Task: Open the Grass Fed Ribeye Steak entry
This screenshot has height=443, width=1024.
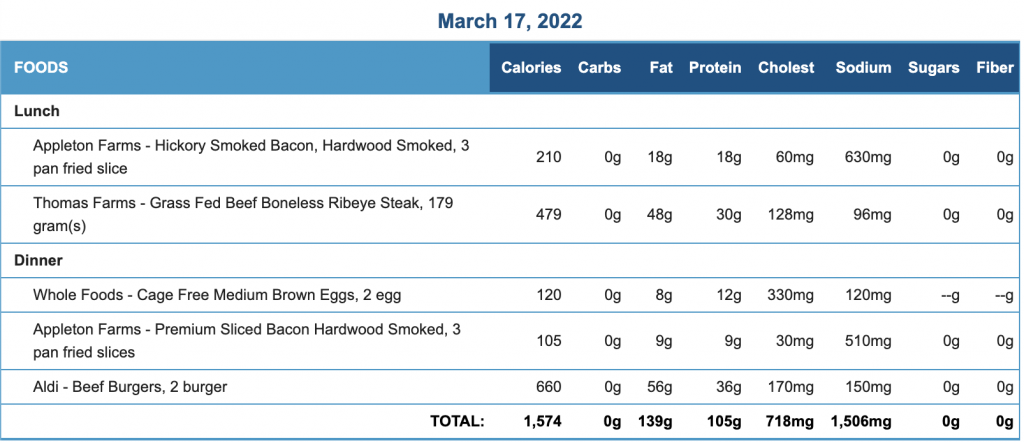Action: pyautogui.click(x=244, y=214)
